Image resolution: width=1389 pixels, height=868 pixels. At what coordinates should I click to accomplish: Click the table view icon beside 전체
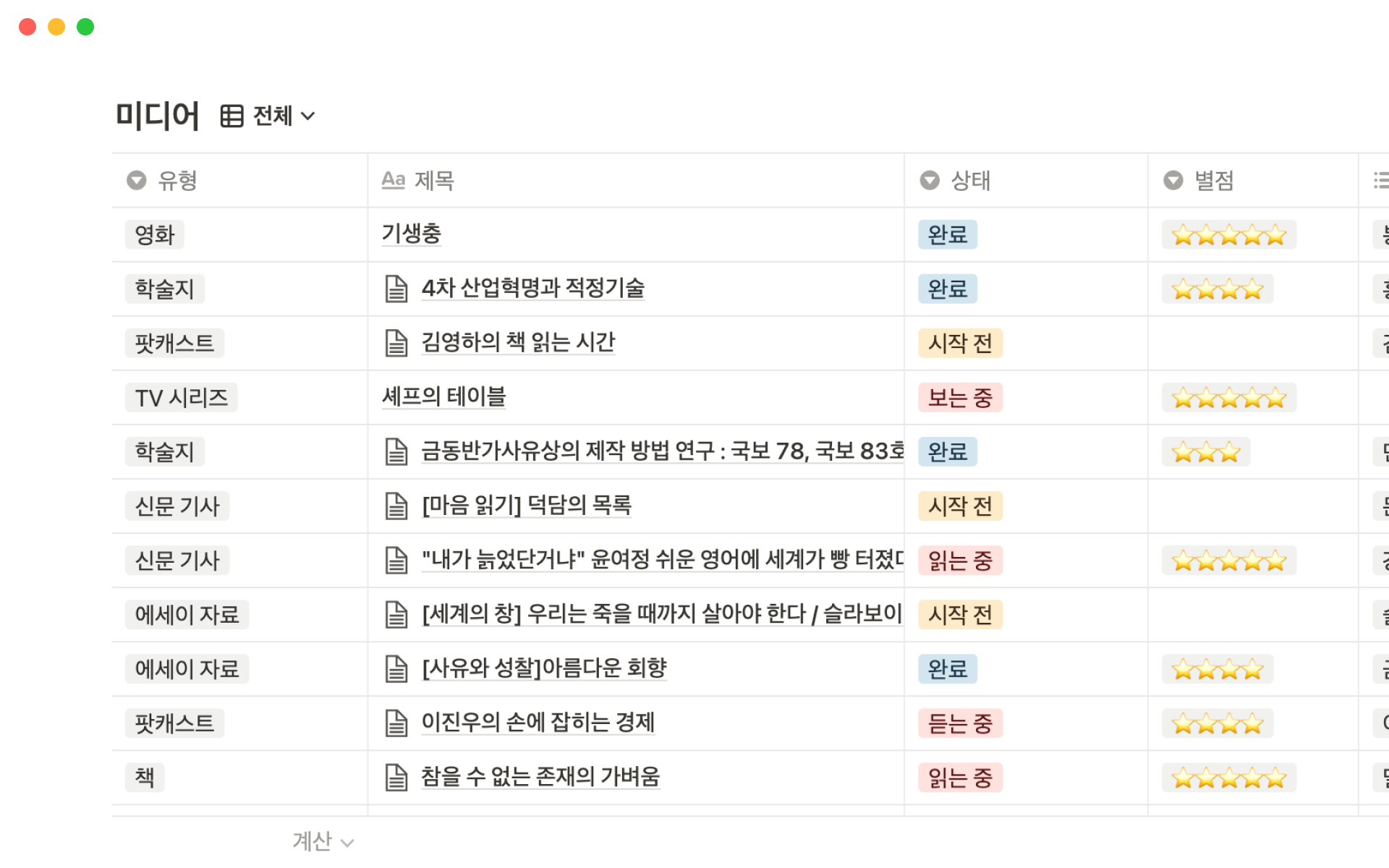231,116
